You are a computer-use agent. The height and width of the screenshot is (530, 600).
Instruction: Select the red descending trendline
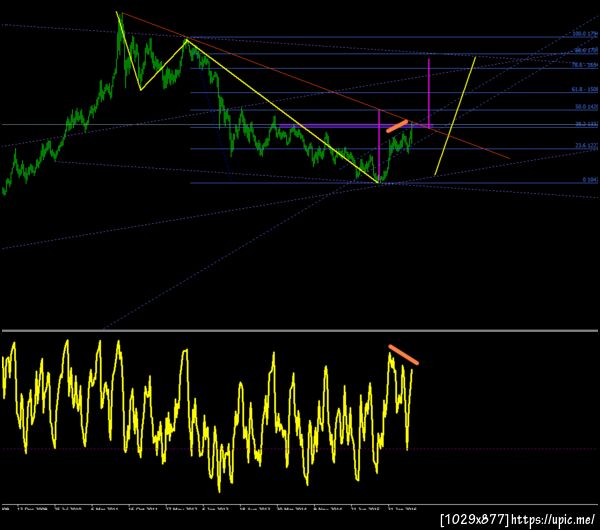(316, 85)
